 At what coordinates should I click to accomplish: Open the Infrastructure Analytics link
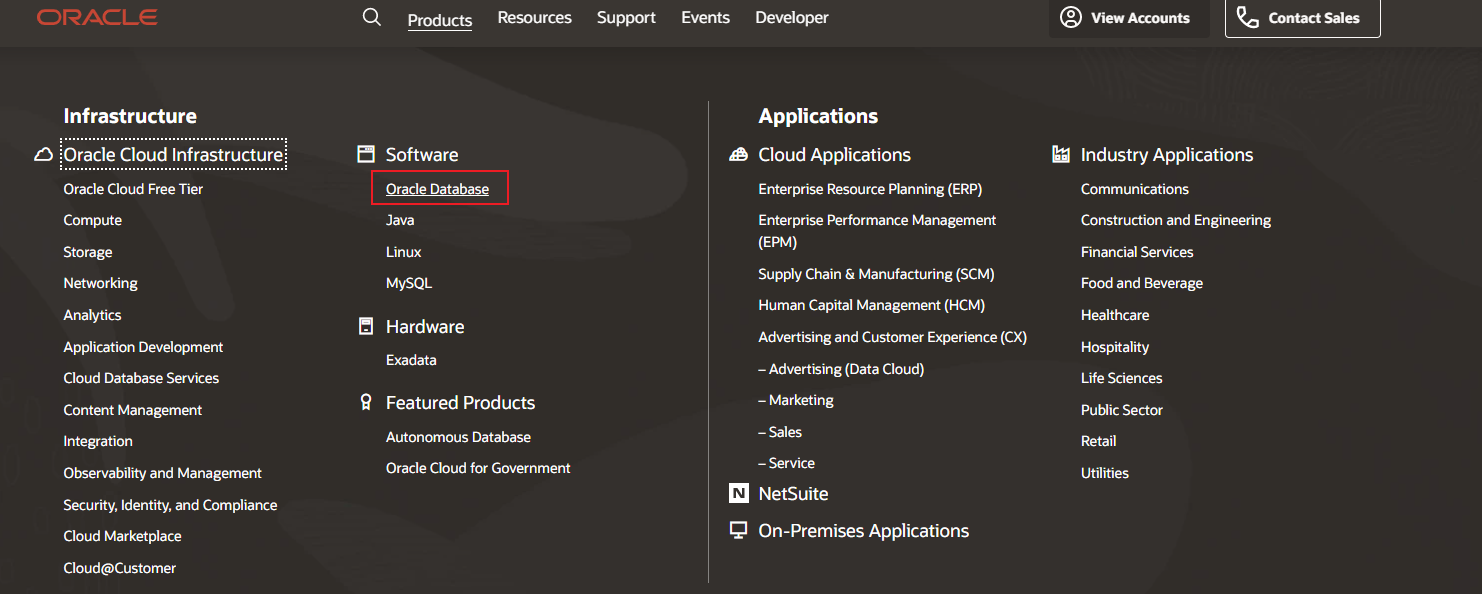tap(93, 315)
